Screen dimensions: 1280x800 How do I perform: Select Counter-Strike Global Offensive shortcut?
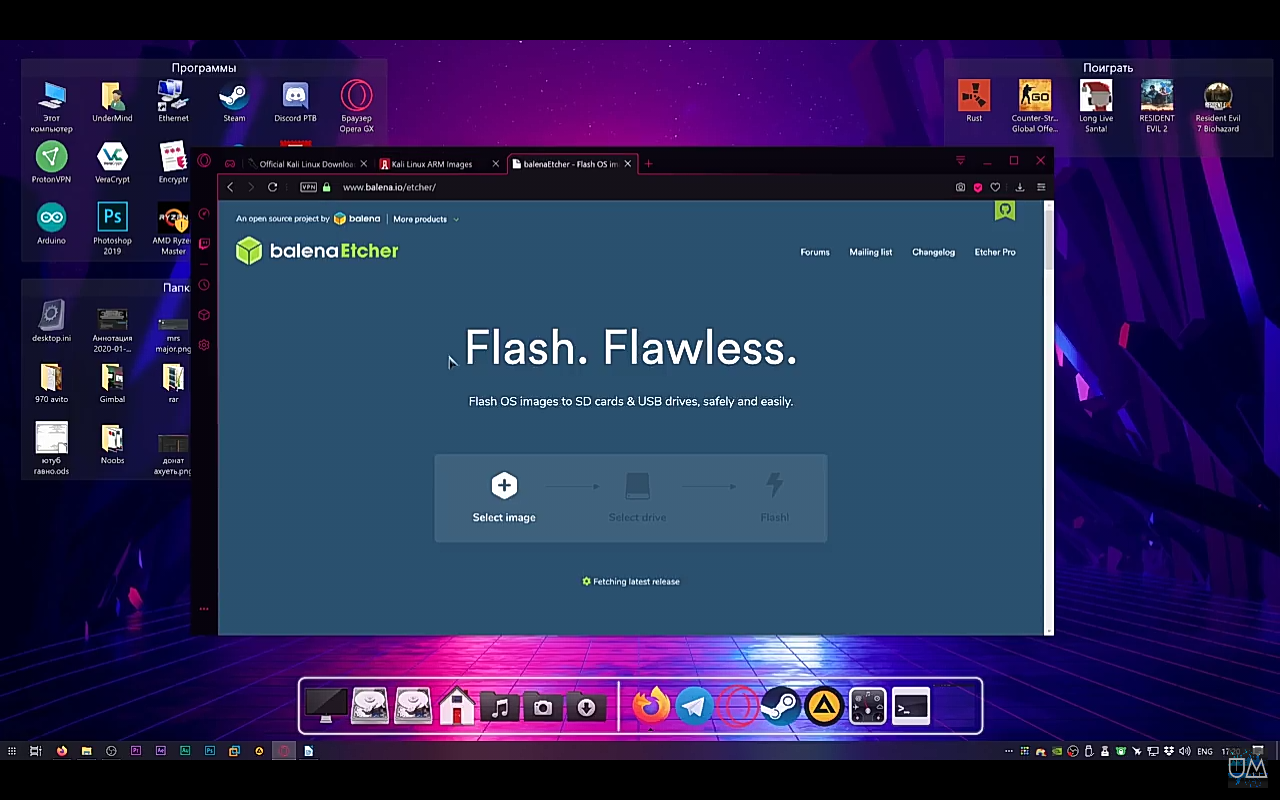tap(1035, 106)
